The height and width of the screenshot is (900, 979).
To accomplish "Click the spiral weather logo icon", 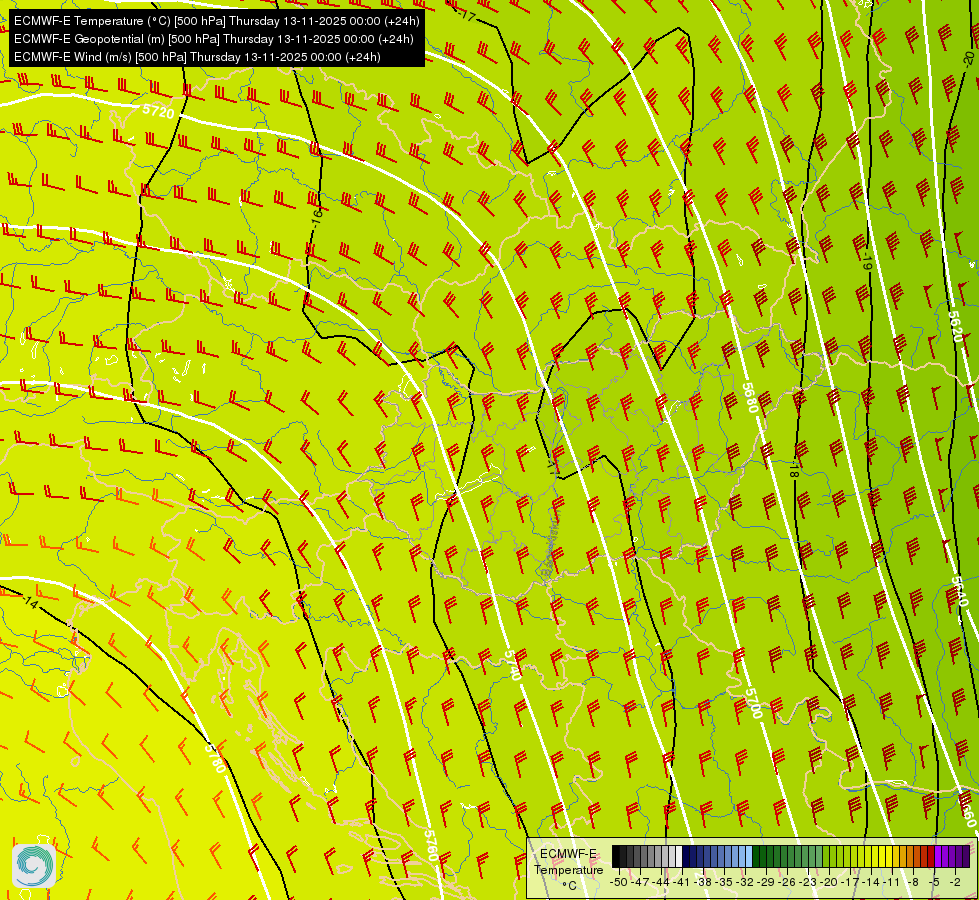I will (x=34, y=865).
